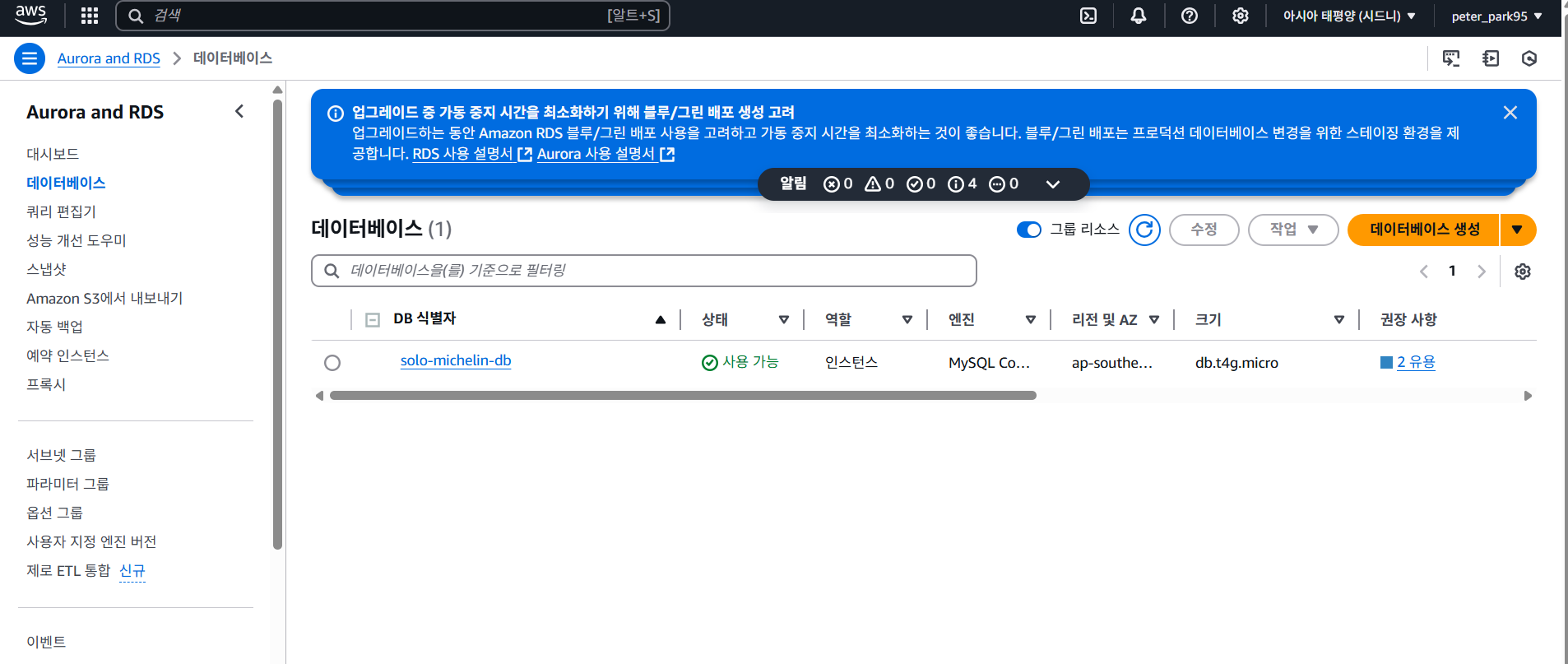Screen dimensions: 1568x664
Task: Collapse the Aurora and RDS sidebar
Action: 239,111
